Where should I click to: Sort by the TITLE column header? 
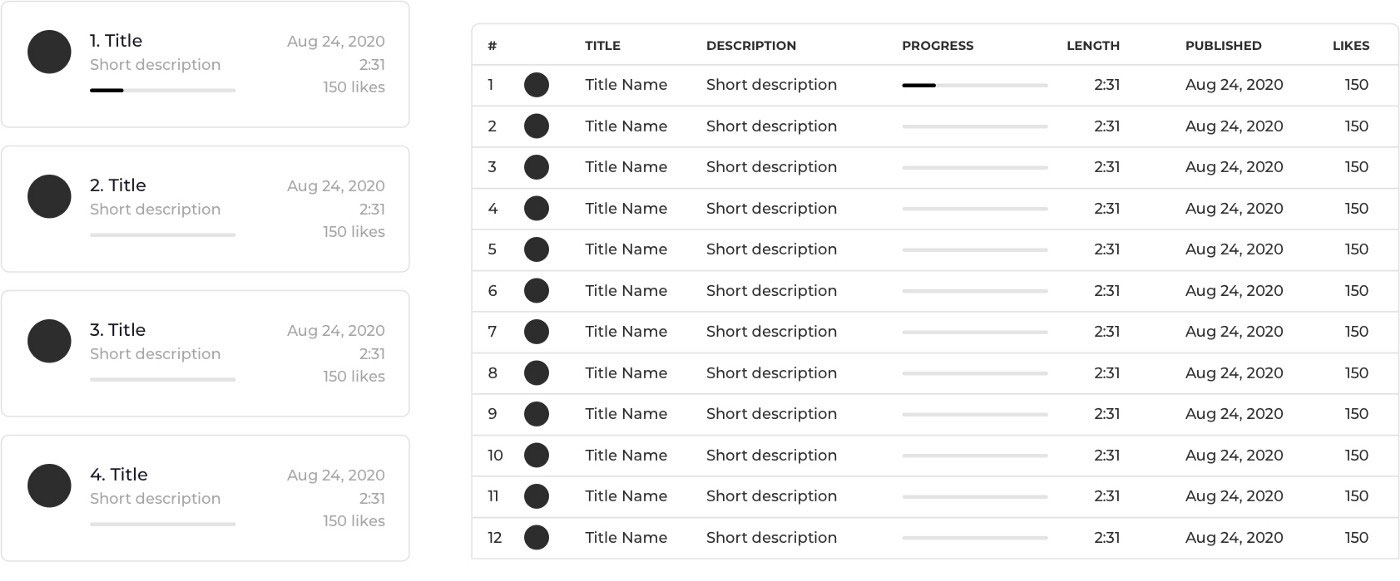[x=602, y=46]
